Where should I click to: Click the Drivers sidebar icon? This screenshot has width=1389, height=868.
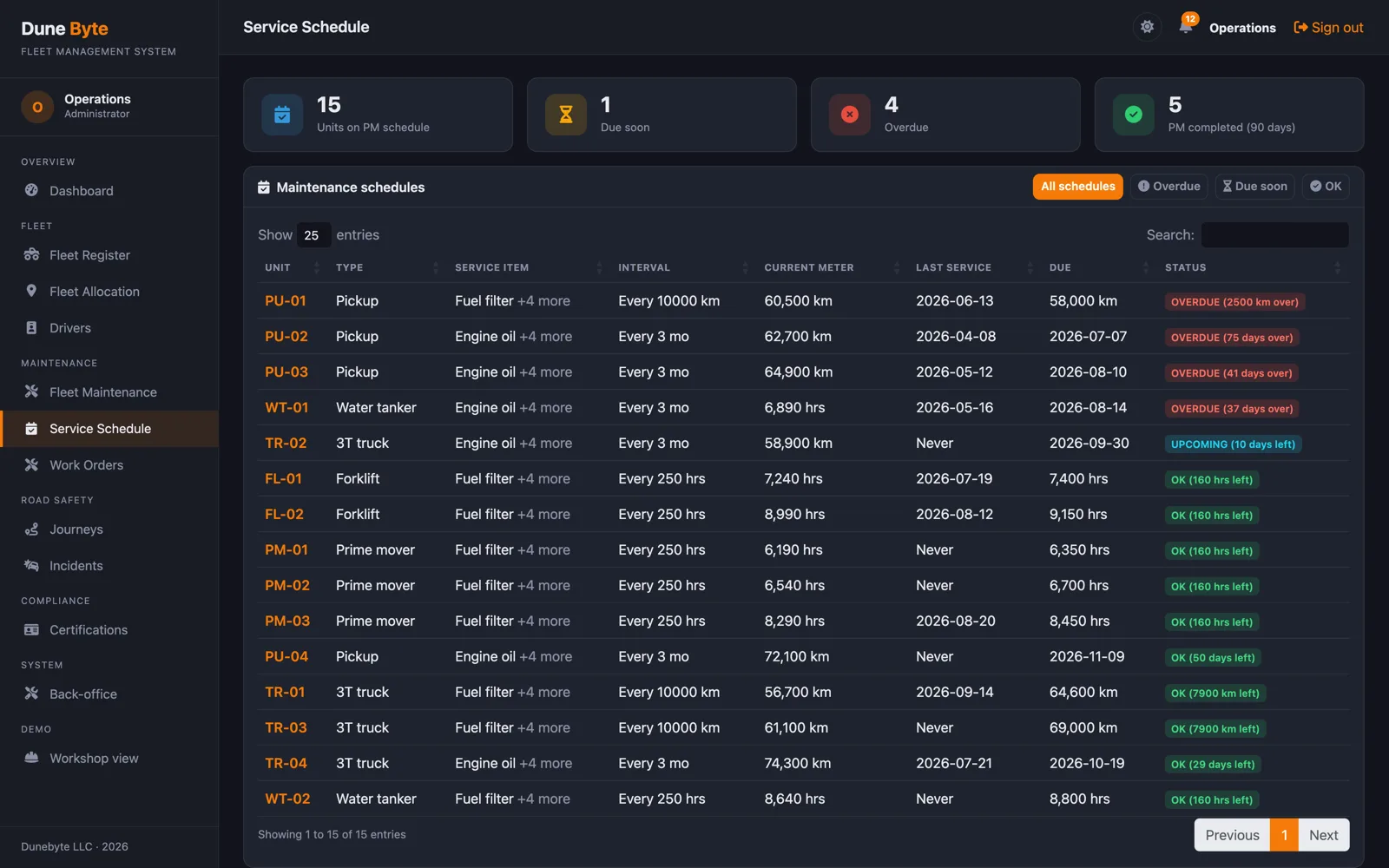(x=31, y=327)
